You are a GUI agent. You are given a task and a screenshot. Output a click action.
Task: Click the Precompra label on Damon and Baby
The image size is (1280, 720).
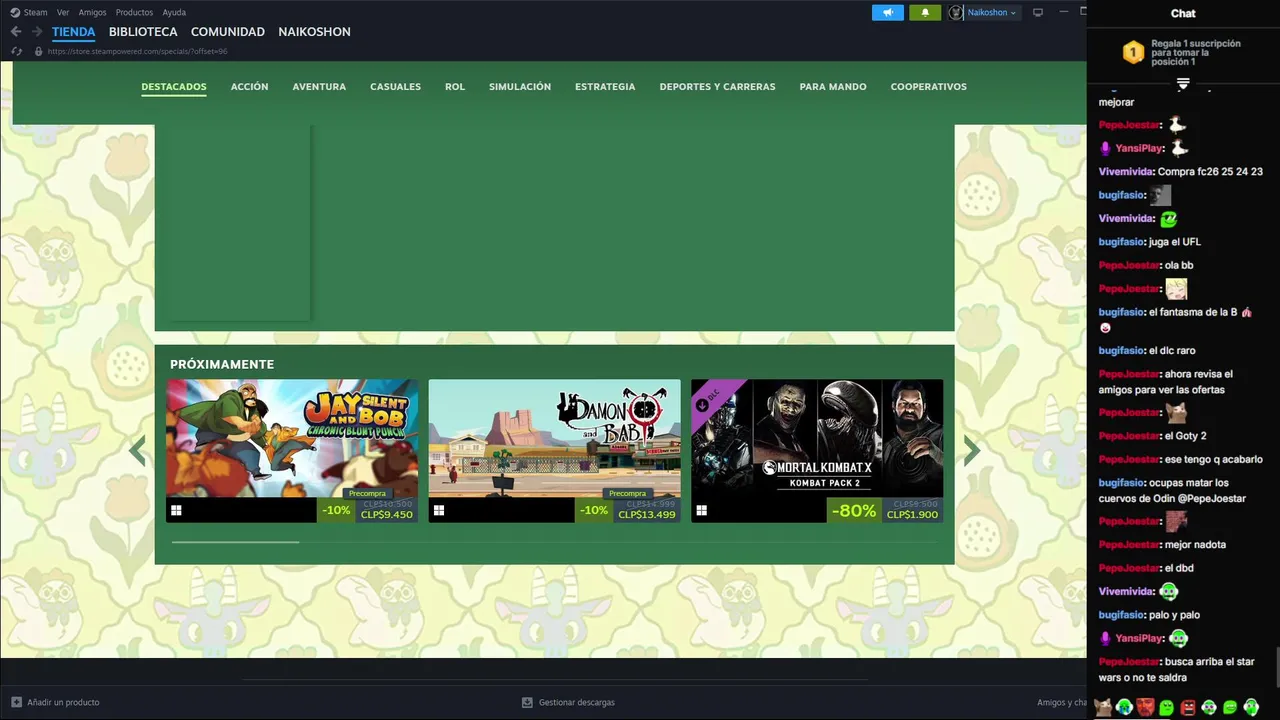(x=627, y=493)
